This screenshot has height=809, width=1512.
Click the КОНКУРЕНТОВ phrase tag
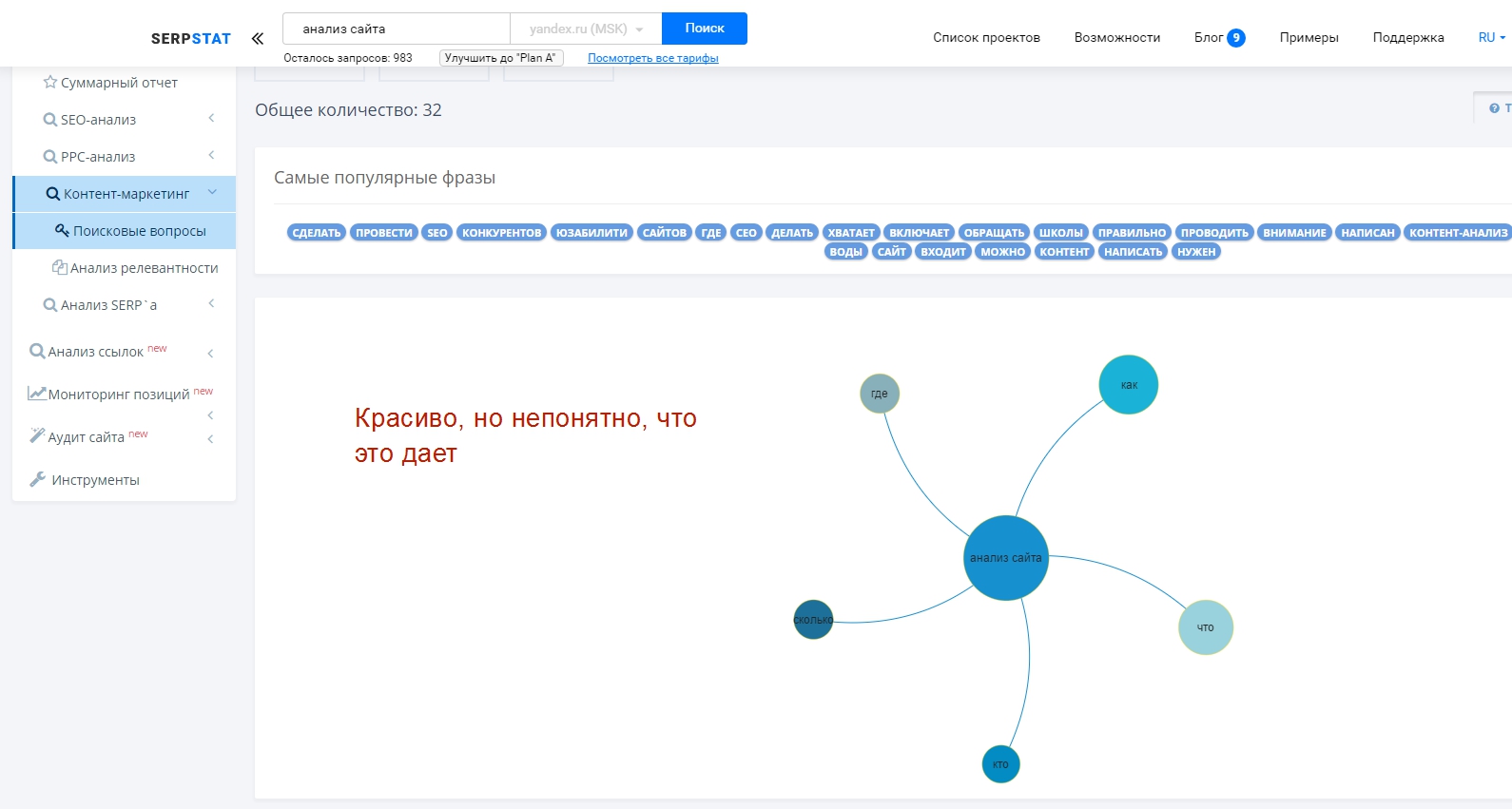click(501, 233)
